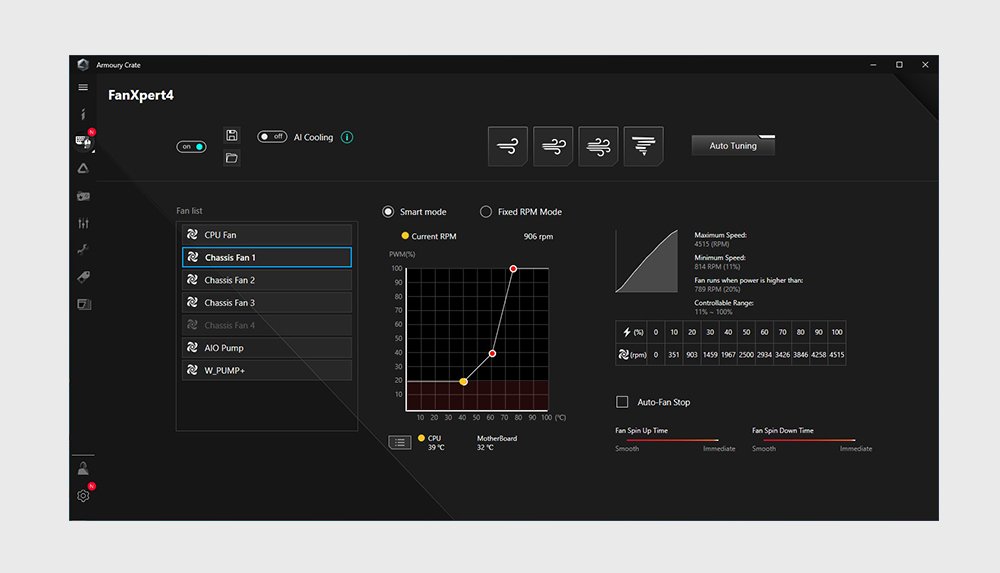
Task: Expand the hamburger menu in sidebar
Action: [84, 88]
